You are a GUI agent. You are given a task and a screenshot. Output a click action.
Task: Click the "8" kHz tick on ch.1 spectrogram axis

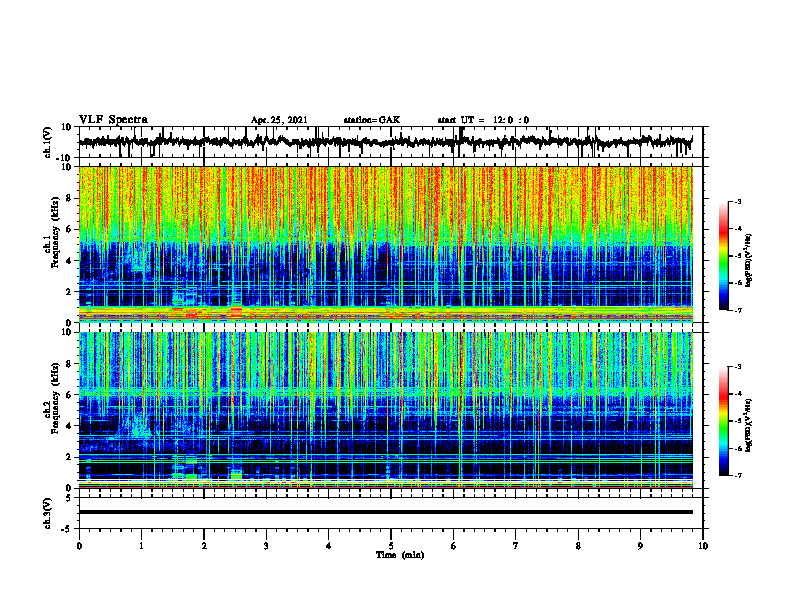[x=69, y=198]
